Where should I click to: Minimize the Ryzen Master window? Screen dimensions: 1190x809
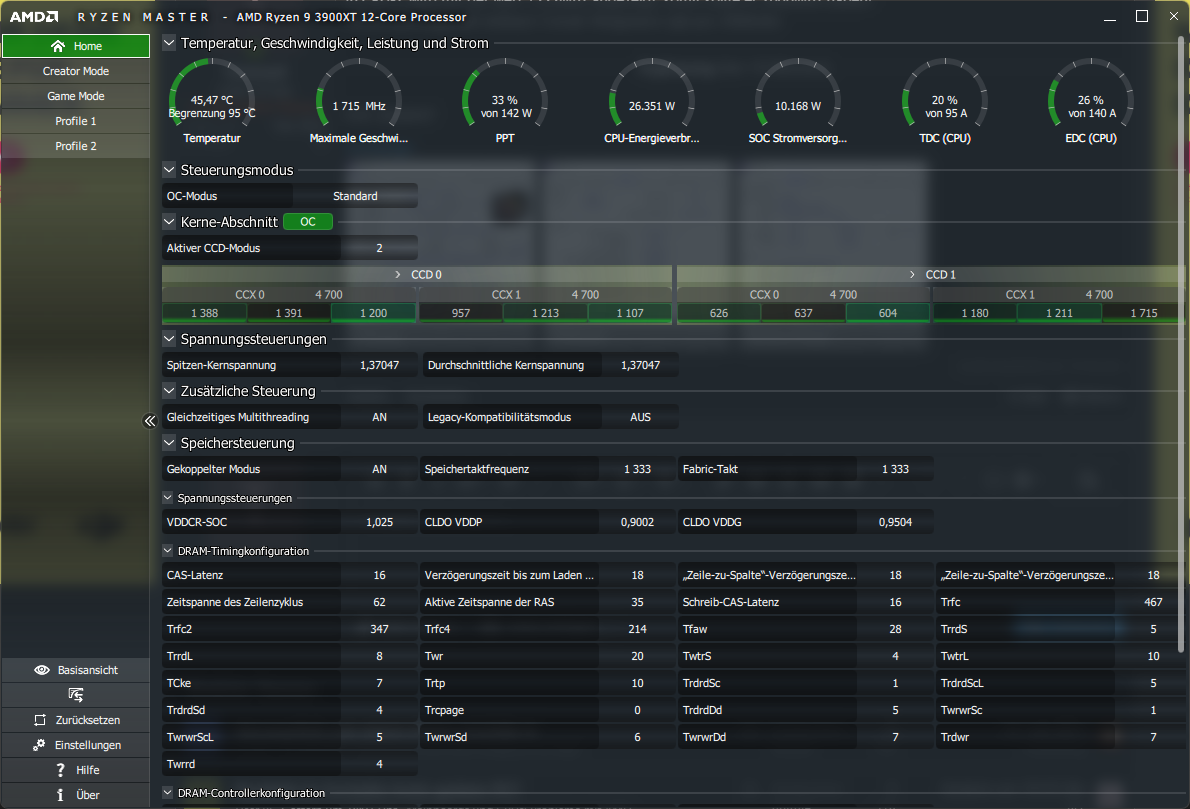tap(1110, 17)
